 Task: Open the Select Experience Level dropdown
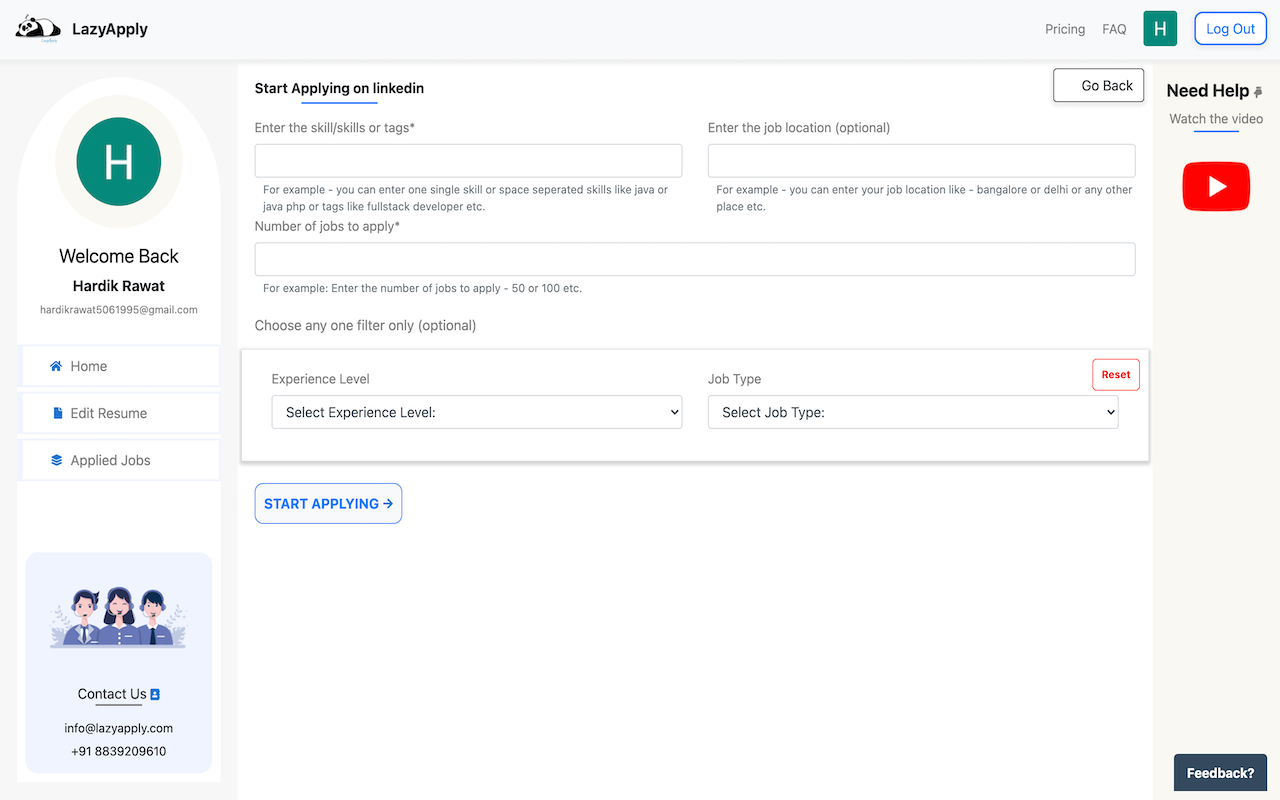(476, 412)
